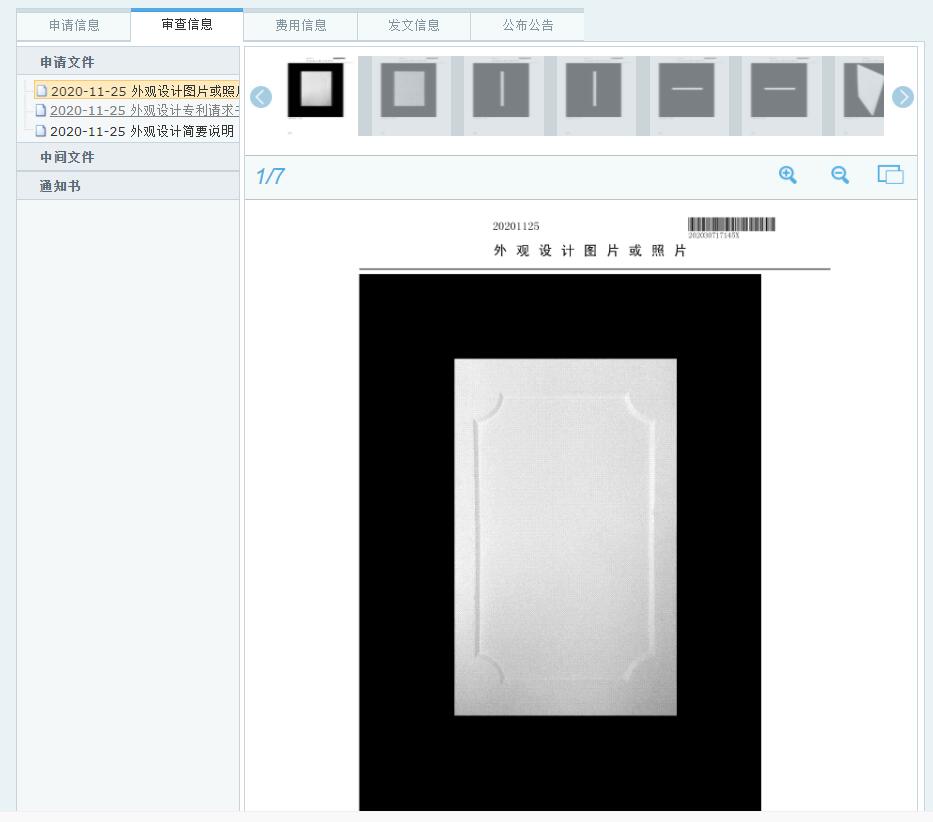Viewport: 933px width, 822px height.
Task: Open the multi-window view icon
Action: (x=890, y=175)
